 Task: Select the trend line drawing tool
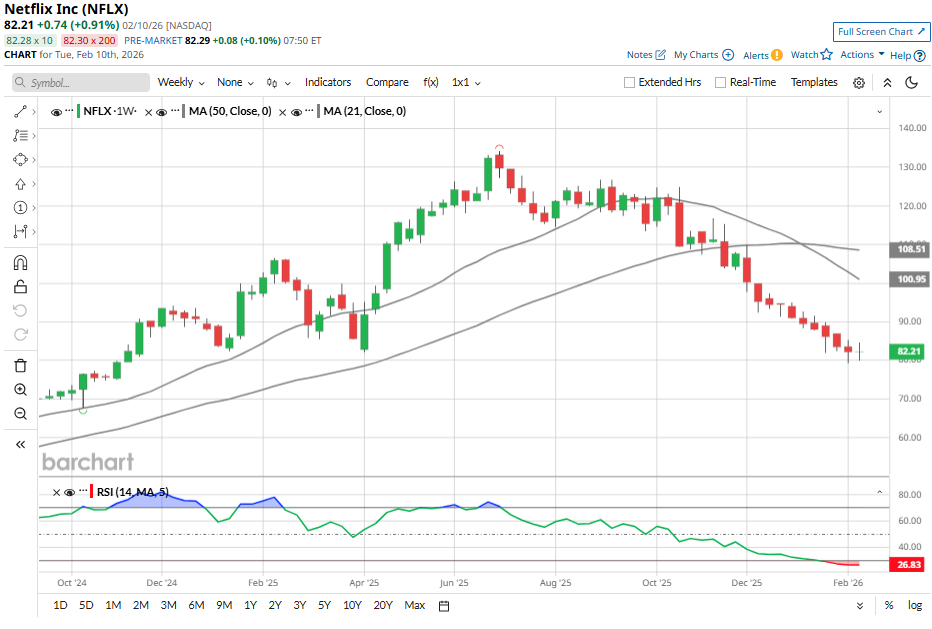click(20, 112)
